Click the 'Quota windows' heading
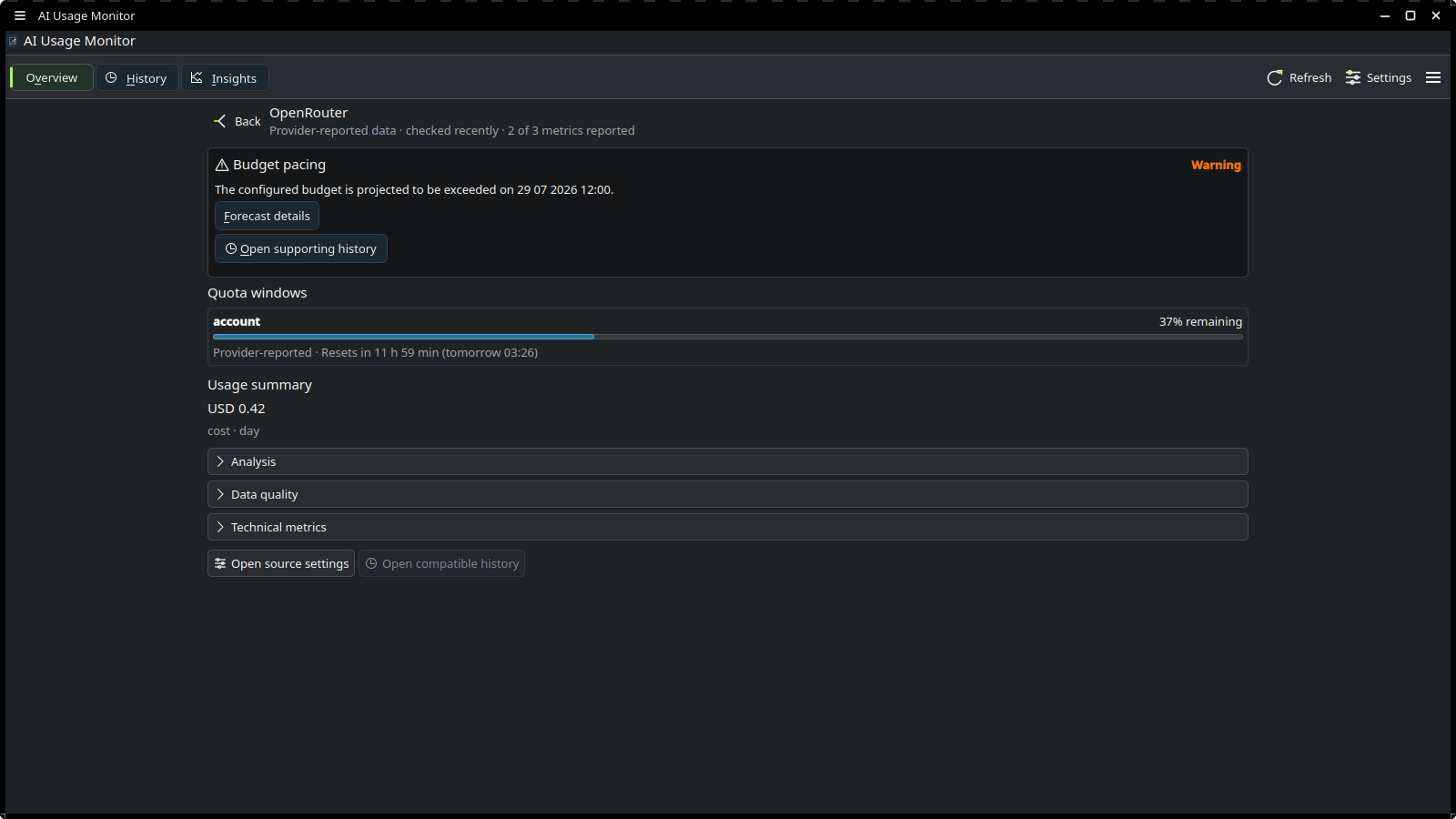Viewport: 1456px width, 819px height. tap(258, 293)
